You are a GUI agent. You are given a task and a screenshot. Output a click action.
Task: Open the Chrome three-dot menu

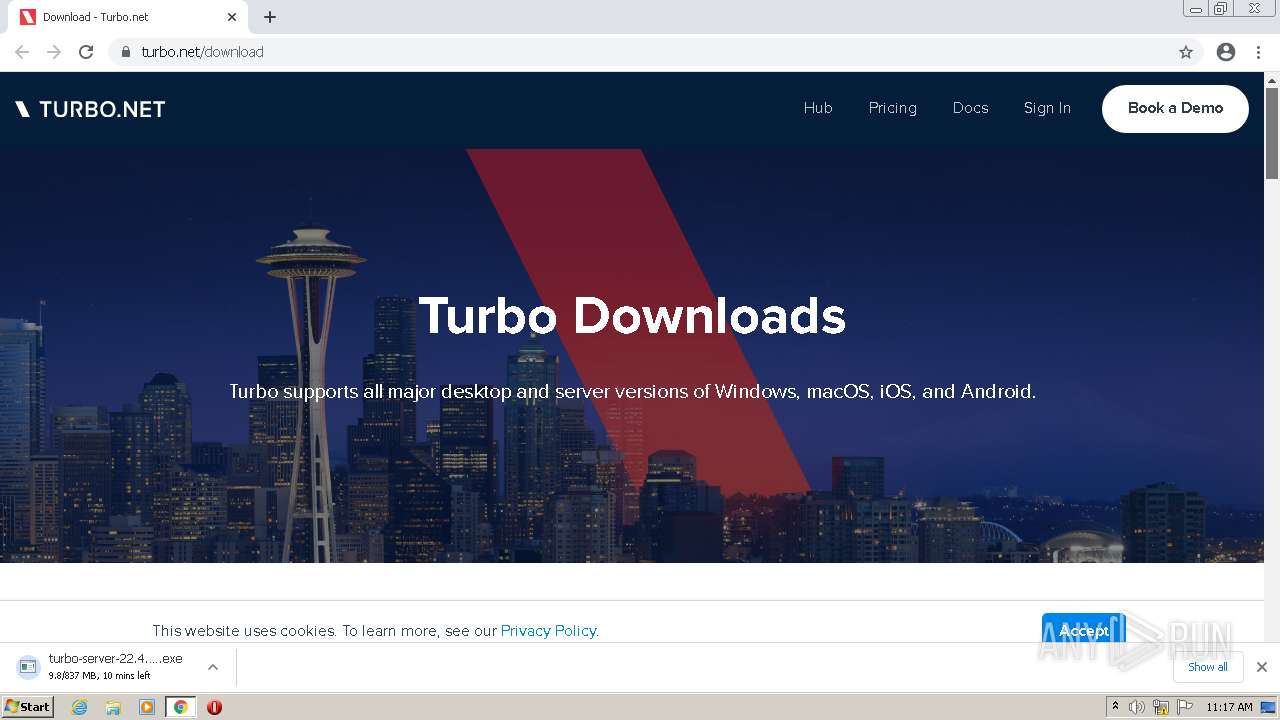point(1259,52)
